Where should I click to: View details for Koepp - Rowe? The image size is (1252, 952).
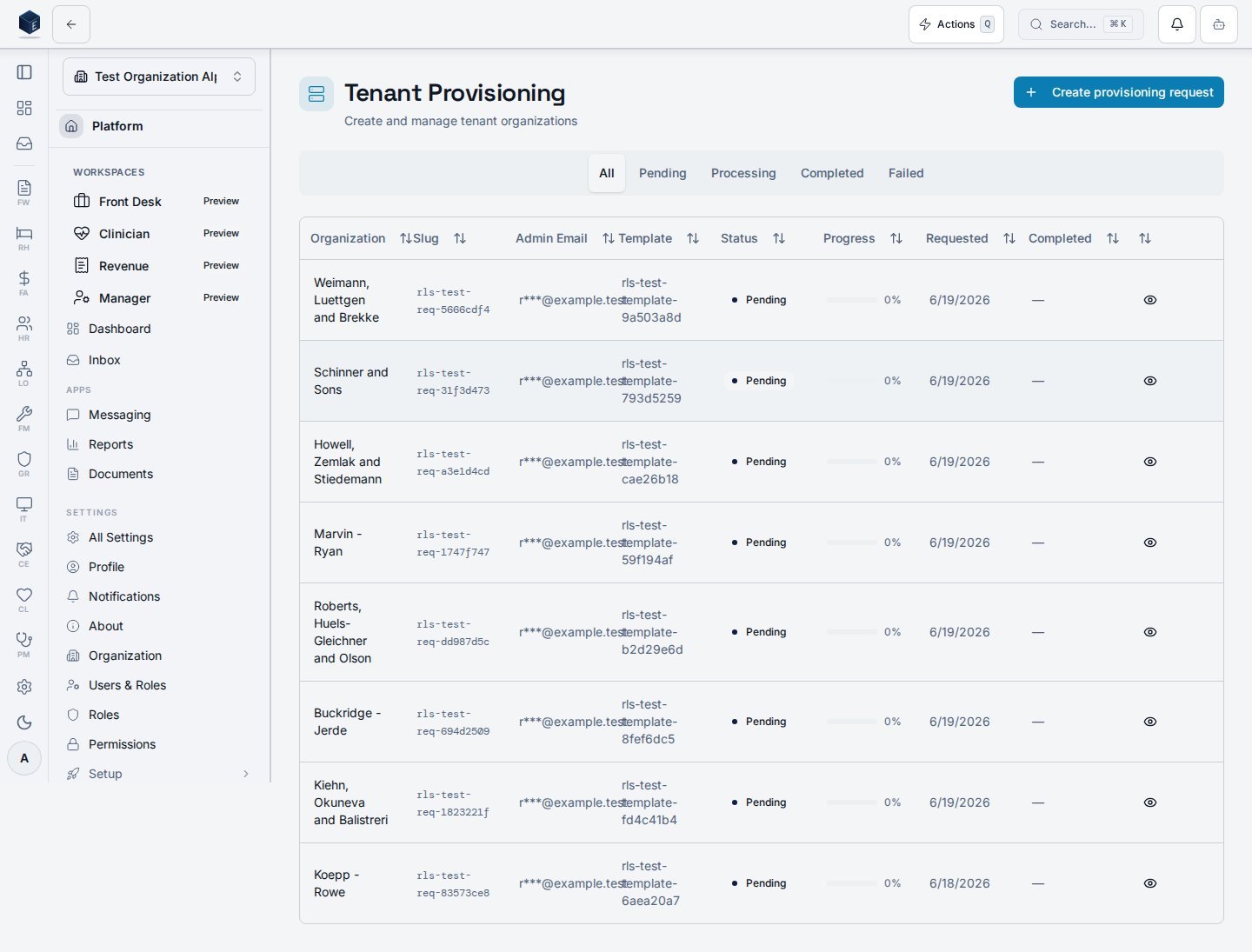[1150, 883]
